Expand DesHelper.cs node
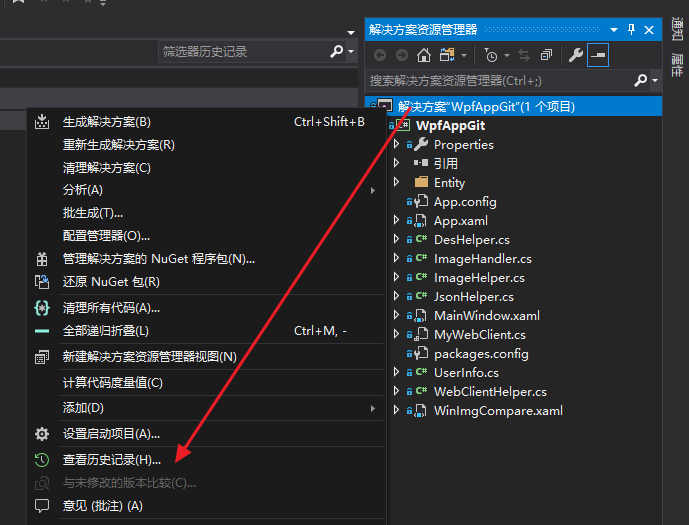 click(396, 239)
